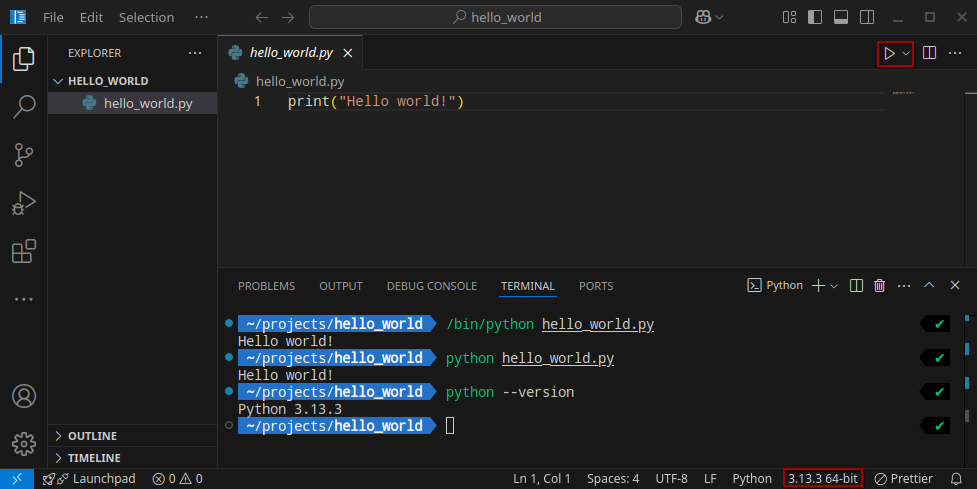The height and width of the screenshot is (489, 977).
Task: Click the Prettier status bar item
Action: [903, 478]
